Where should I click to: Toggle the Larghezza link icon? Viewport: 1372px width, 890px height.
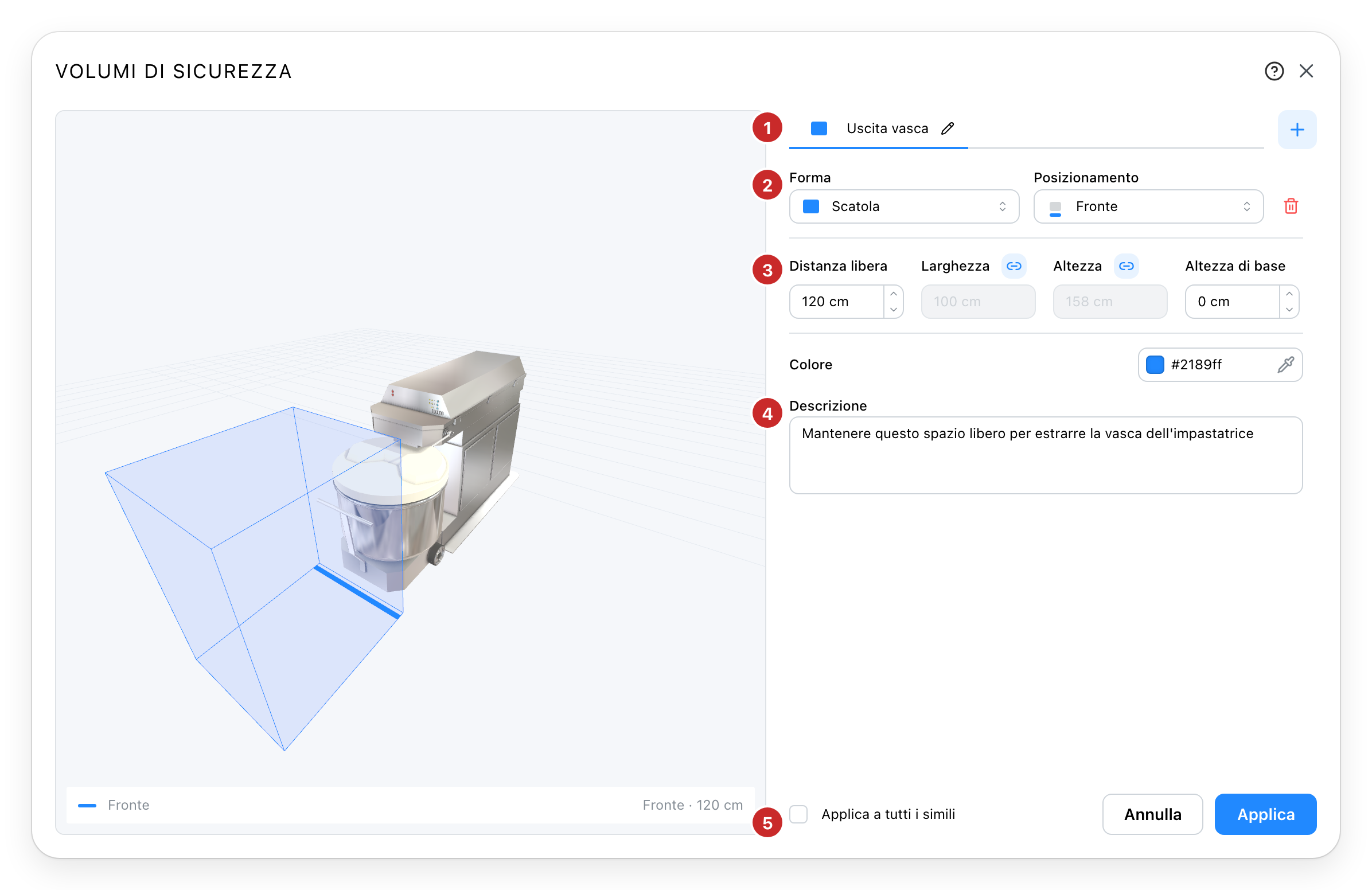pos(1014,266)
